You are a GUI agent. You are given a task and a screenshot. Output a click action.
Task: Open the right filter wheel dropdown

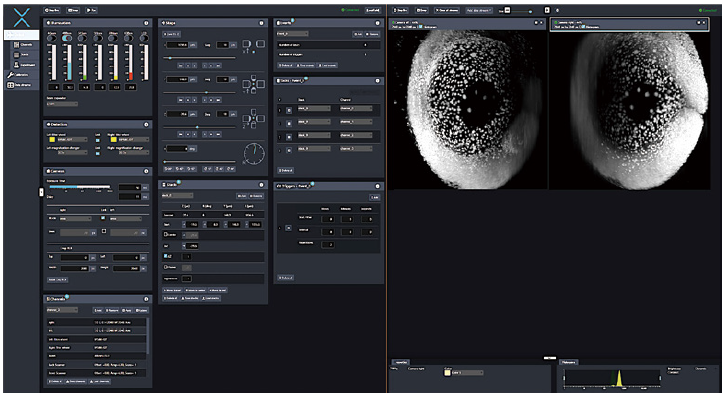(x=133, y=139)
